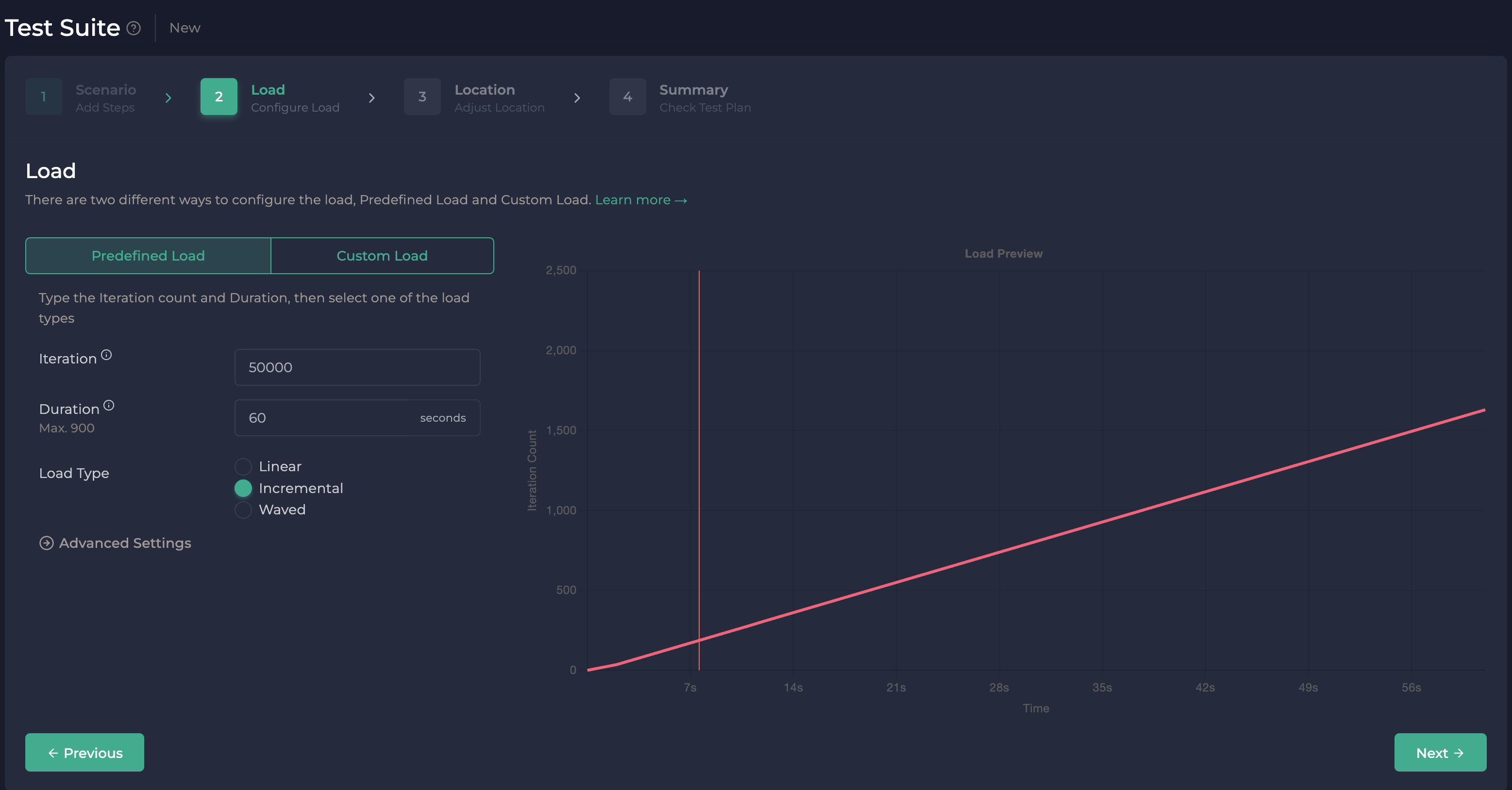Click the red vertical marker in Load Preview
Image resolution: width=1512 pixels, height=790 pixels.
[699, 469]
